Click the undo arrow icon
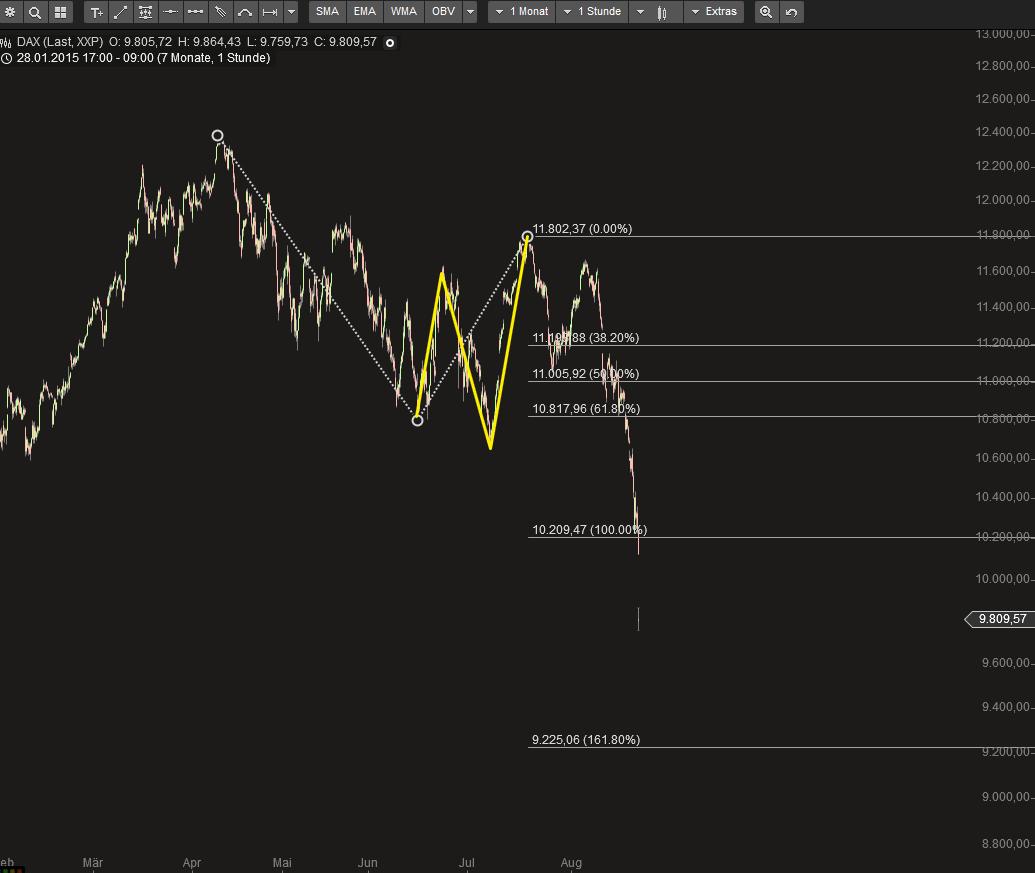Image resolution: width=1035 pixels, height=873 pixels. [x=790, y=12]
